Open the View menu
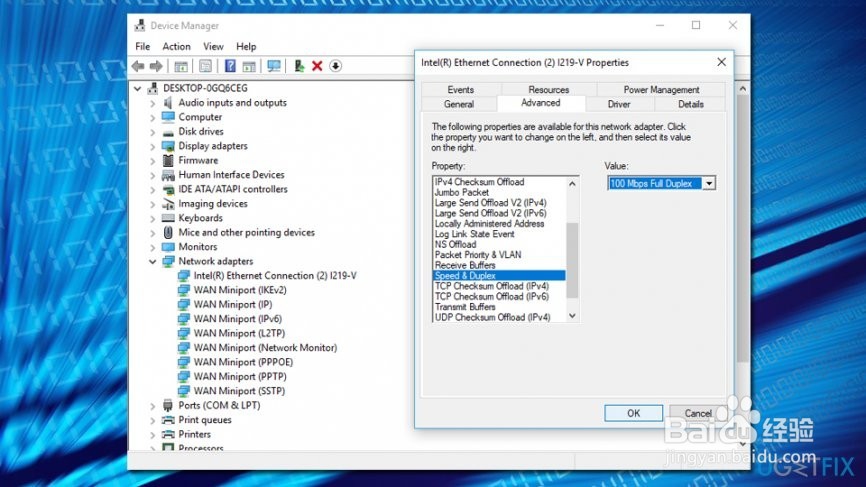This screenshot has height=487, width=866. click(213, 46)
